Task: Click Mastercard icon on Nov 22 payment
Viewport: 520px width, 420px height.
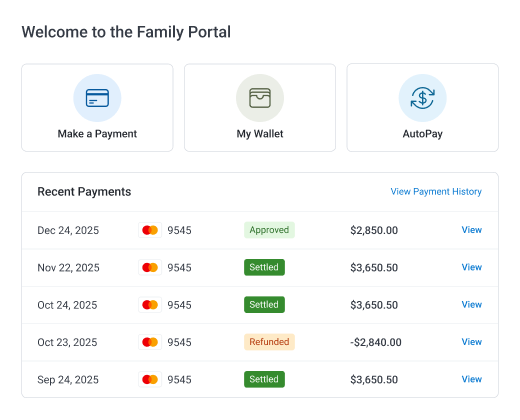Action: (x=150, y=267)
